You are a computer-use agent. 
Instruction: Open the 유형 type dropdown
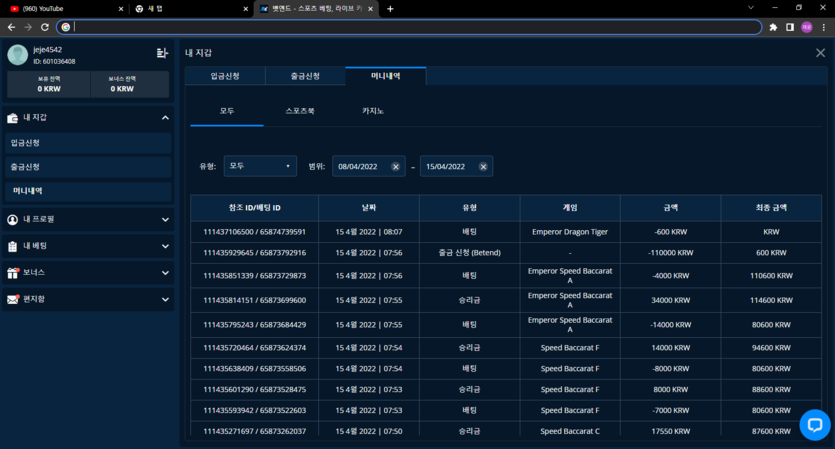(260, 166)
